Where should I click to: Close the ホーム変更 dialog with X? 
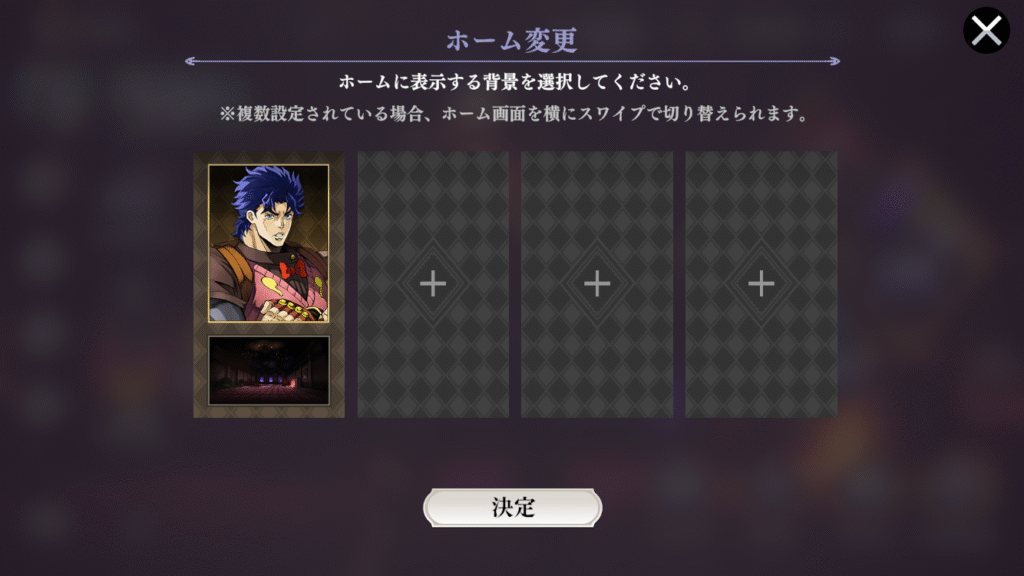(986, 30)
